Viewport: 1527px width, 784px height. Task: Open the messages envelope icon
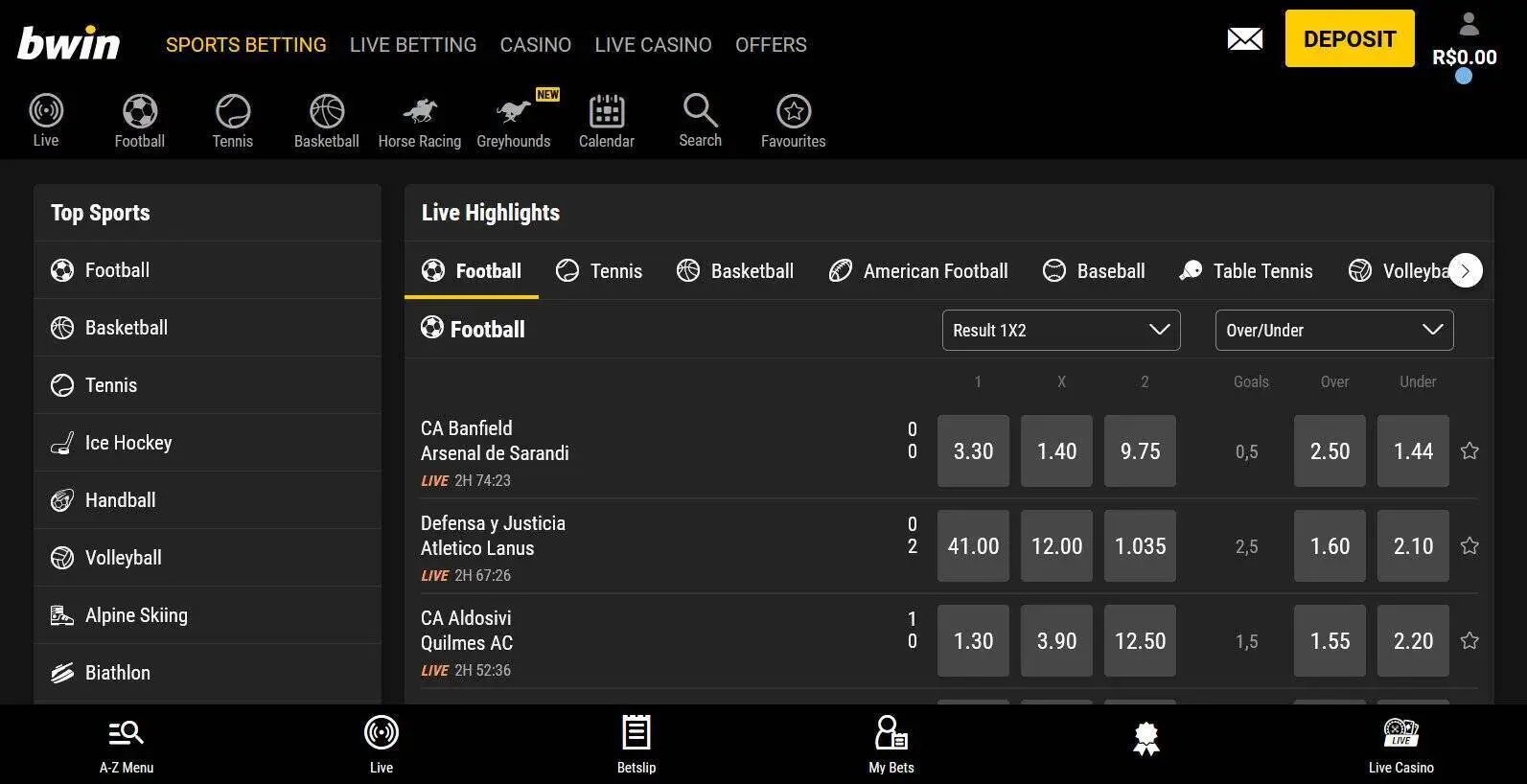(1244, 39)
